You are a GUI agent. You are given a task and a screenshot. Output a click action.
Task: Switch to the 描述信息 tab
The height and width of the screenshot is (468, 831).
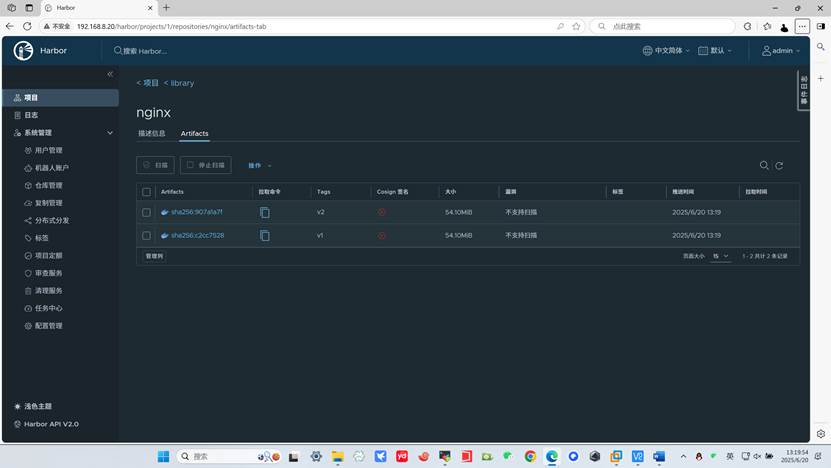pos(152,134)
